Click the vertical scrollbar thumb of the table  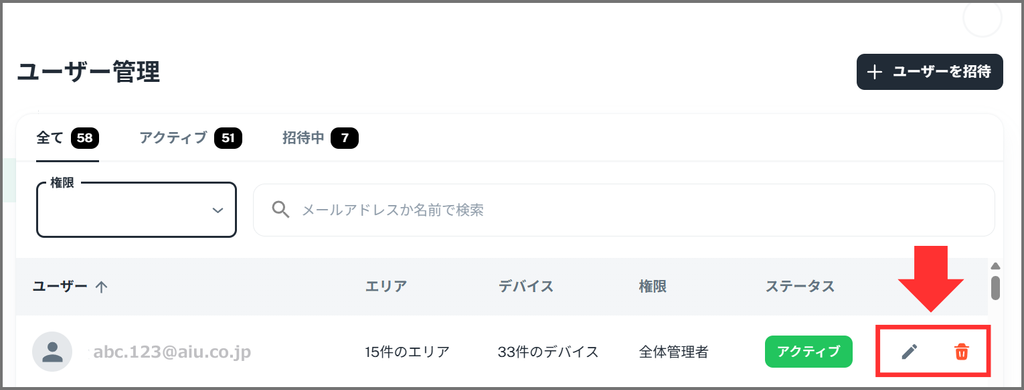click(x=995, y=287)
